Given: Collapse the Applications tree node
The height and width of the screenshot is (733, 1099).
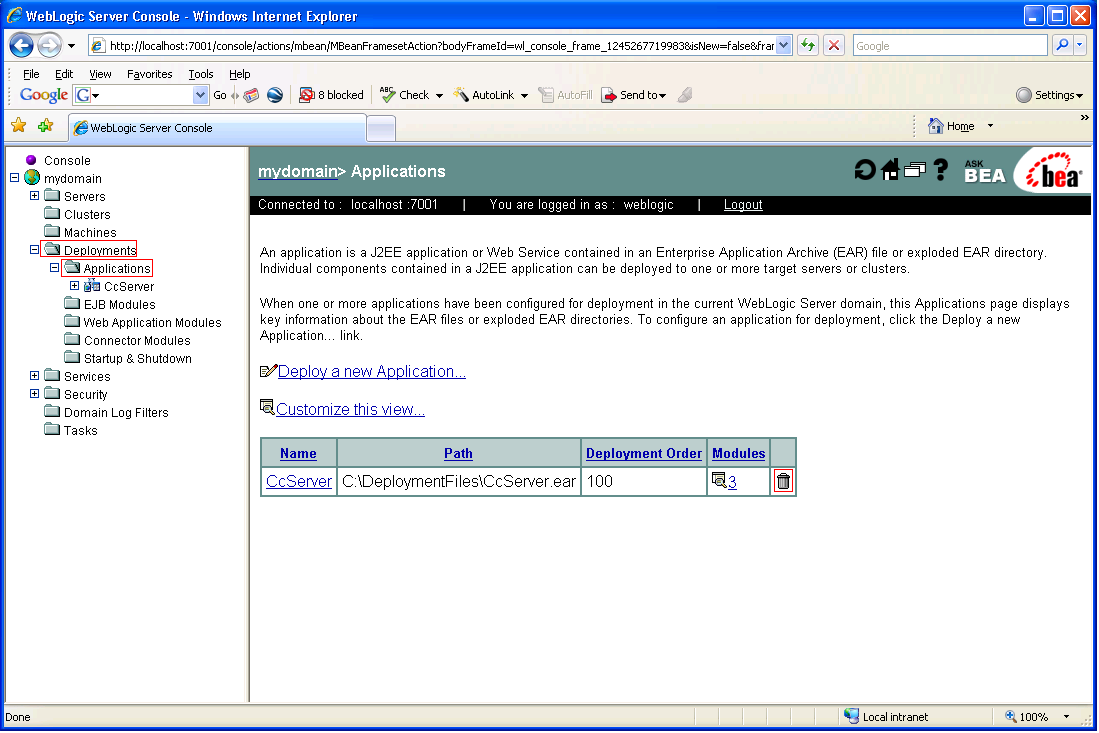Looking at the screenshot, I should [x=54, y=268].
